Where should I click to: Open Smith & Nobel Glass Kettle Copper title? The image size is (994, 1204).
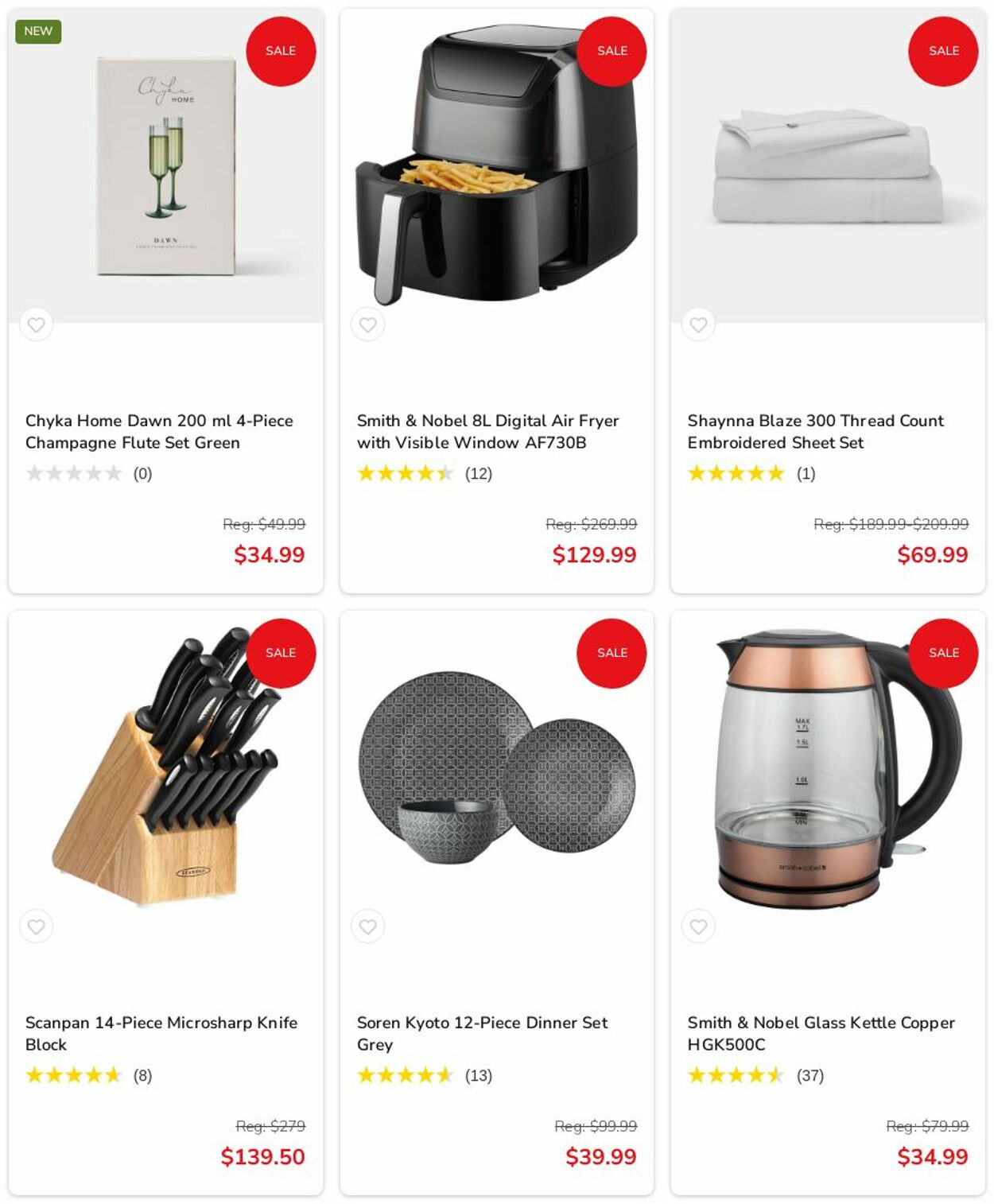coord(821,1034)
